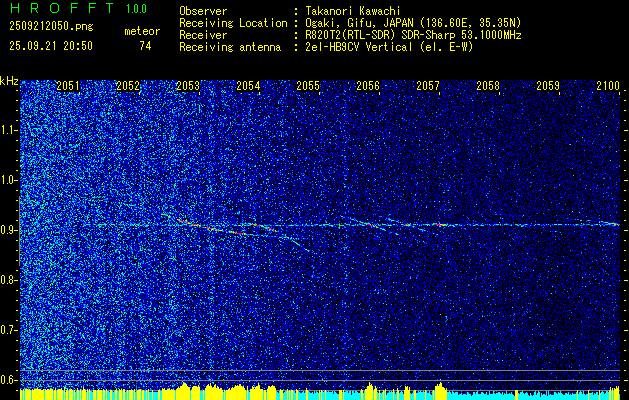Click the 2100 time axis marker
This screenshot has width=629, height=400.
click(608, 85)
